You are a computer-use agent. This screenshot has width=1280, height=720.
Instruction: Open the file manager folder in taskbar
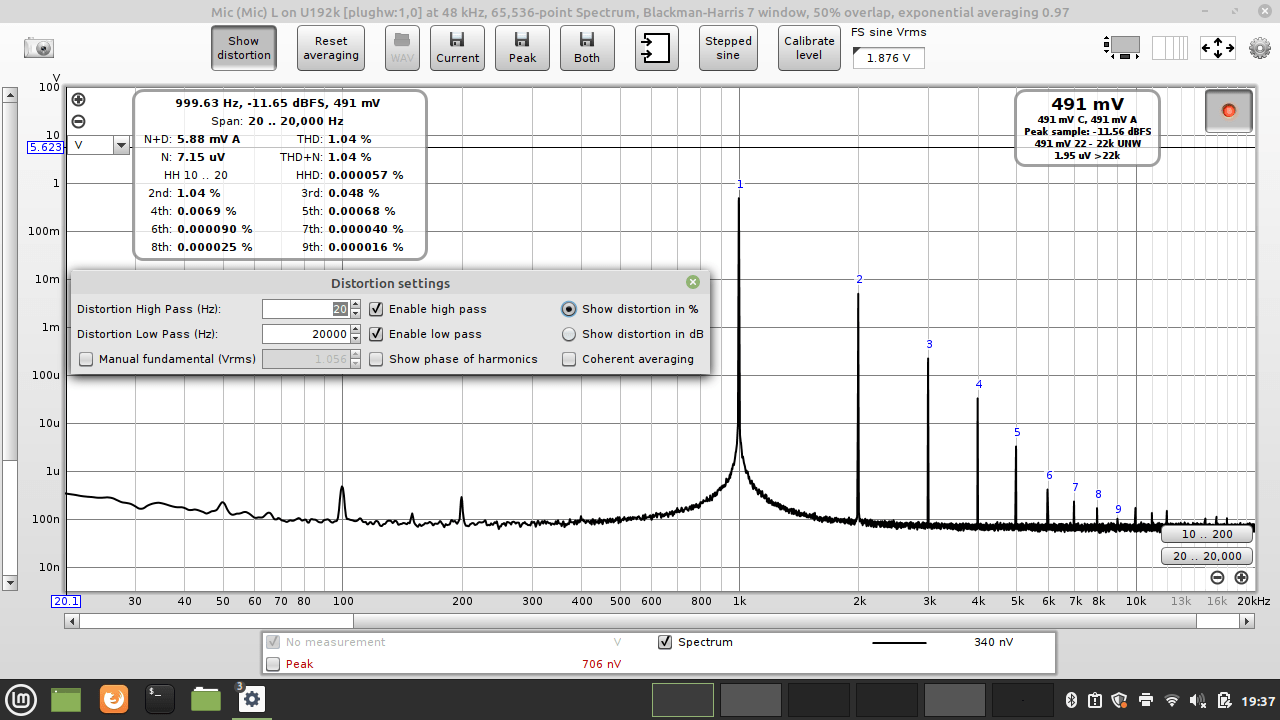tap(205, 698)
